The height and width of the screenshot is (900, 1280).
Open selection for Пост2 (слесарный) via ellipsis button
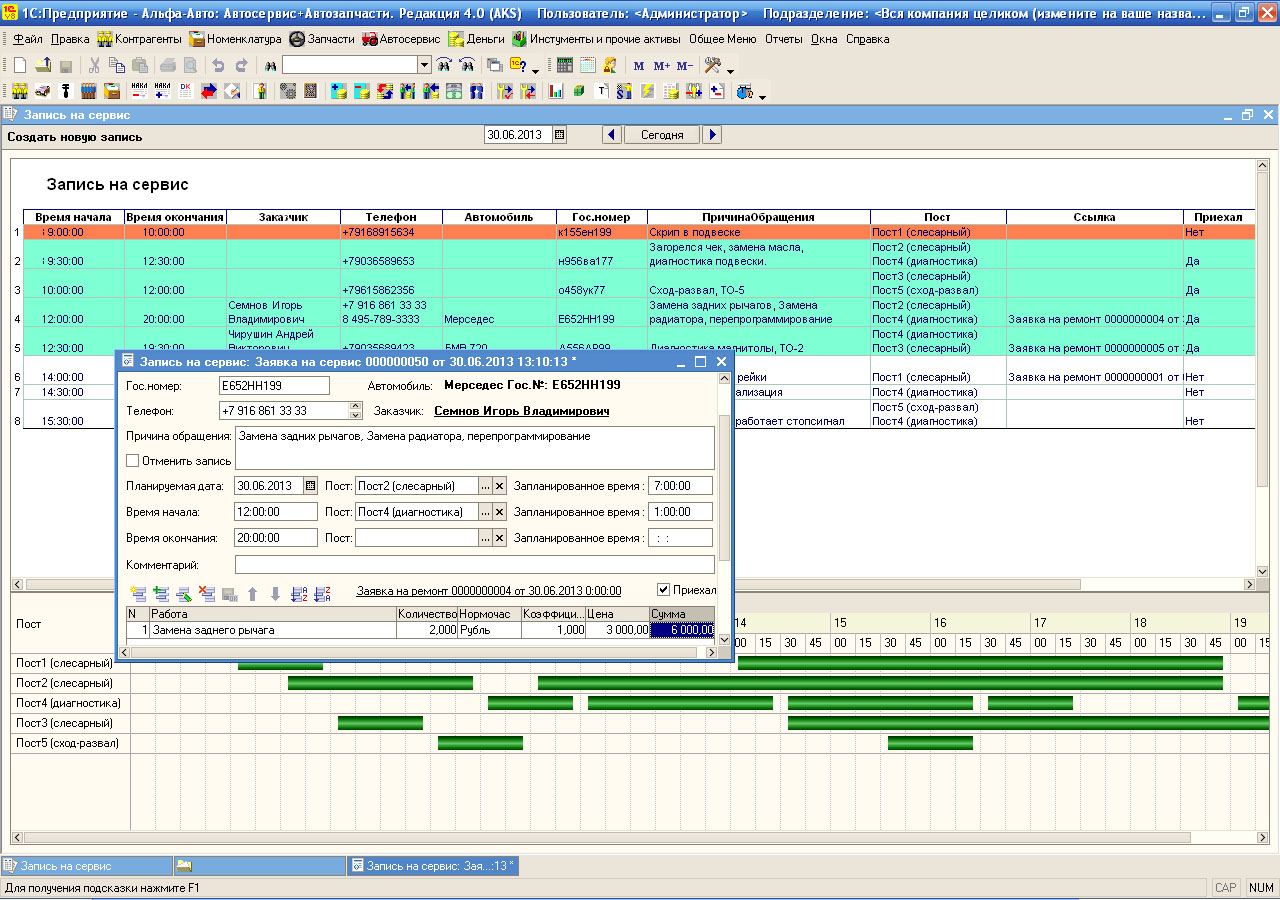pos(485,486)
